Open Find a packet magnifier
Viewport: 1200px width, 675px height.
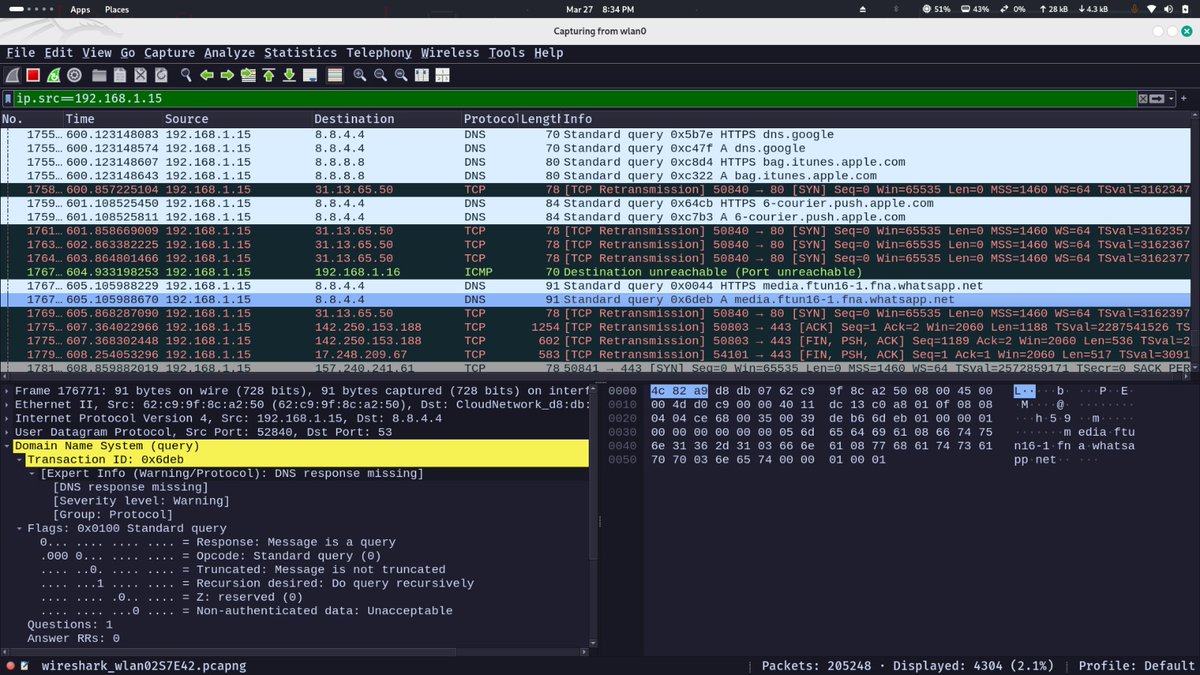click(x=186, y=75)
